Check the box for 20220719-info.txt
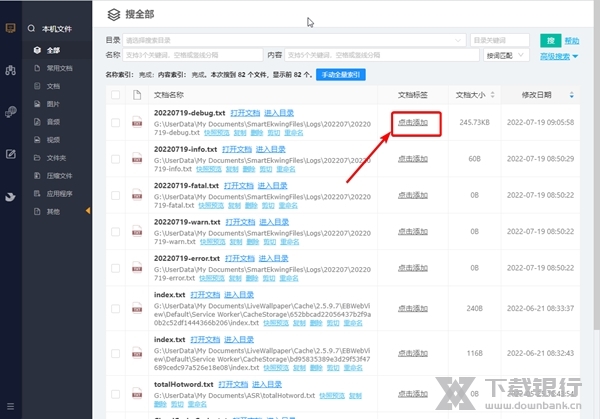The height and width of the screenshot is (419, 600). point(115,159)
